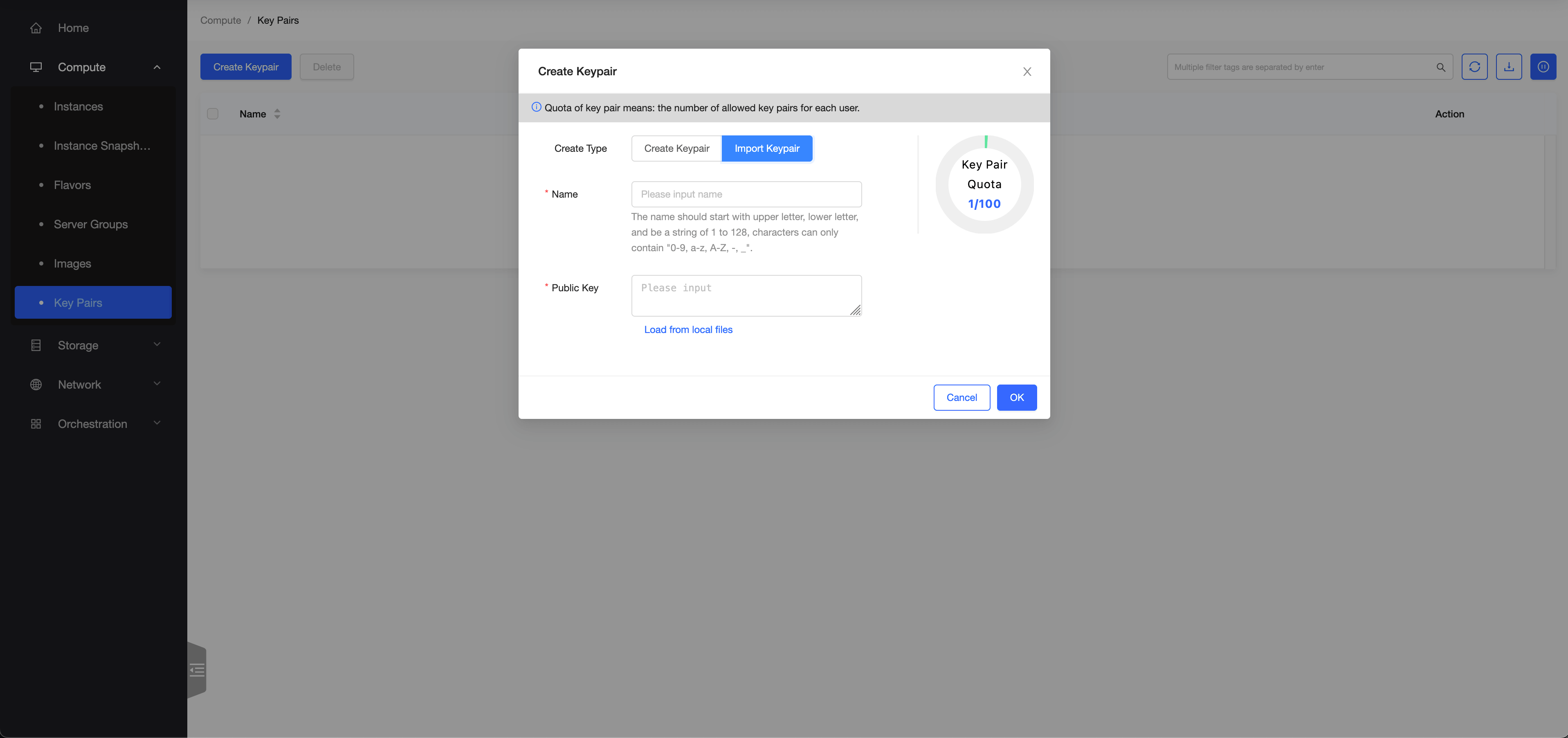Expand the Storage menu chevron
The height and width of the screenshot is (738, 1568).
pos(157,344)
